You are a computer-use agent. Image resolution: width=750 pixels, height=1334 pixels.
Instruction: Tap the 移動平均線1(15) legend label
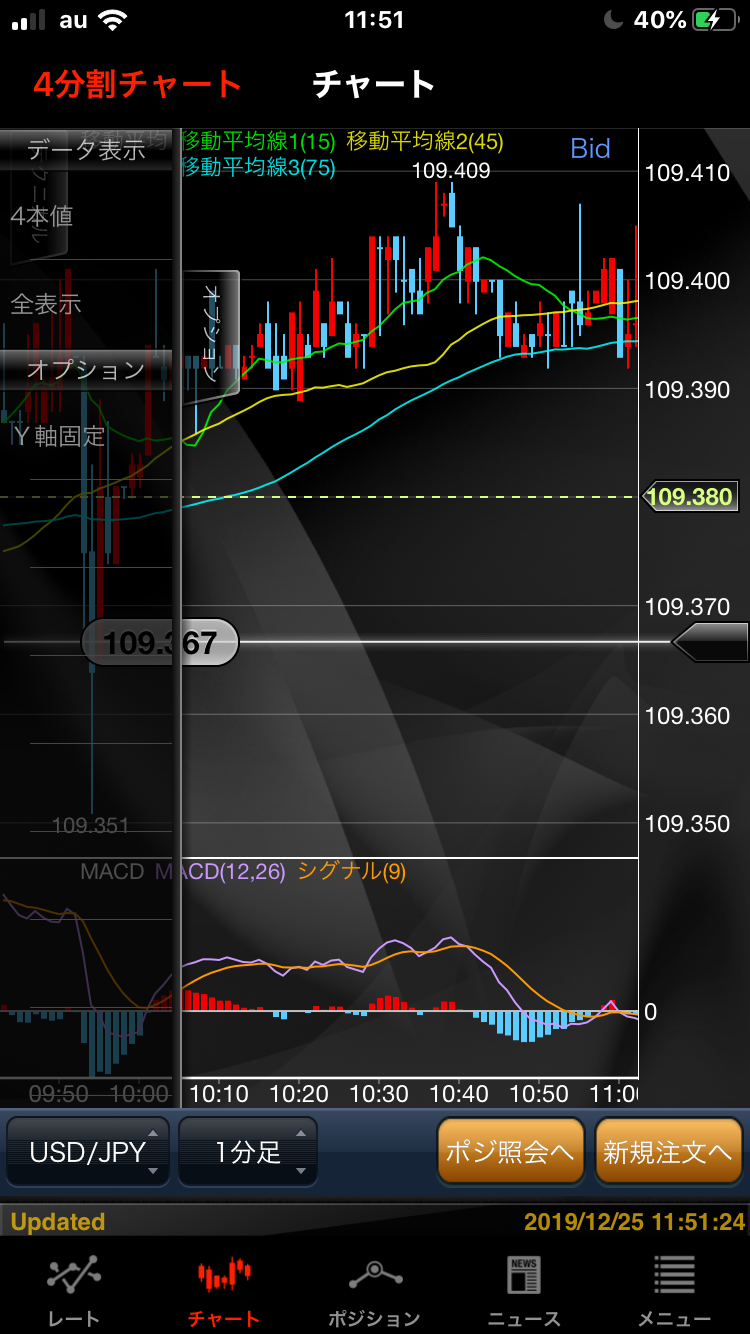click(x=259, y=143)
